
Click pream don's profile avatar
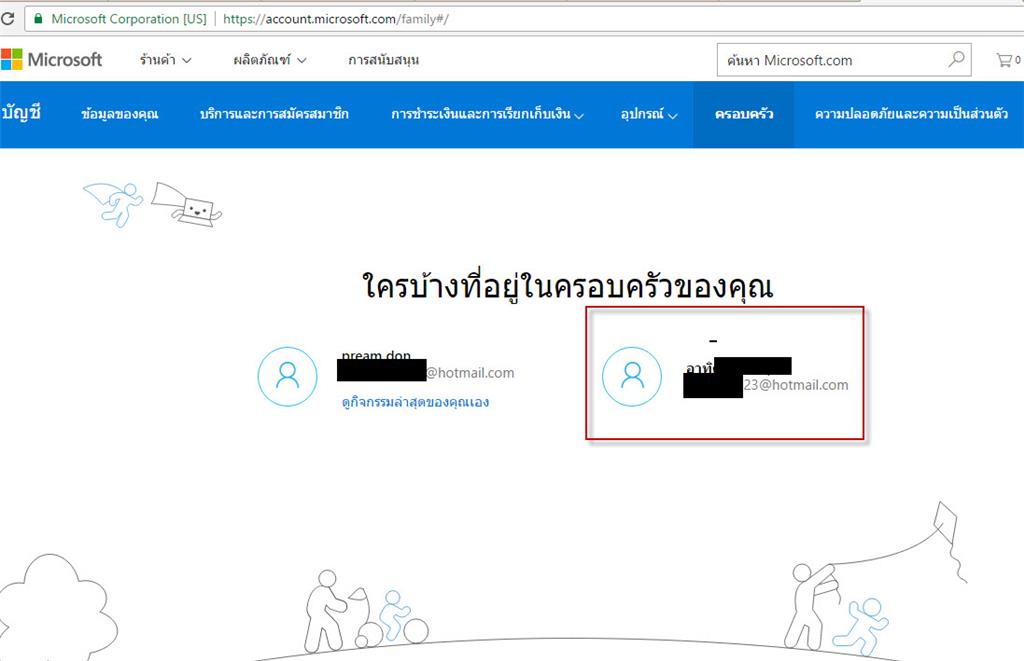tap(287, 376)
